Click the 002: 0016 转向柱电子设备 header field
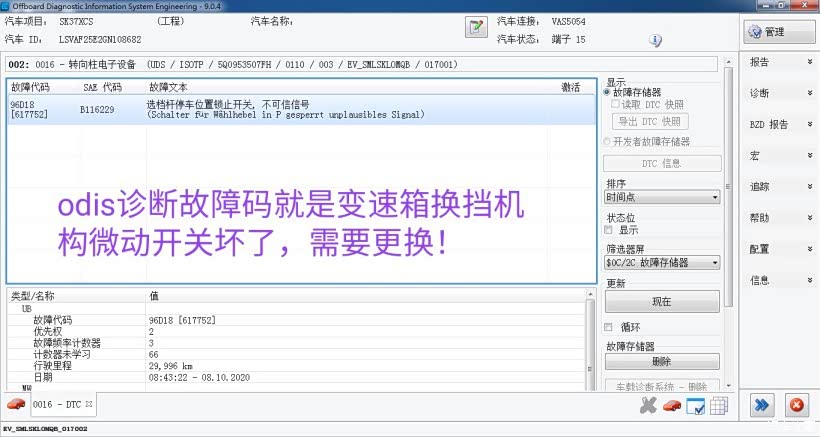 [x=361, y=65]
